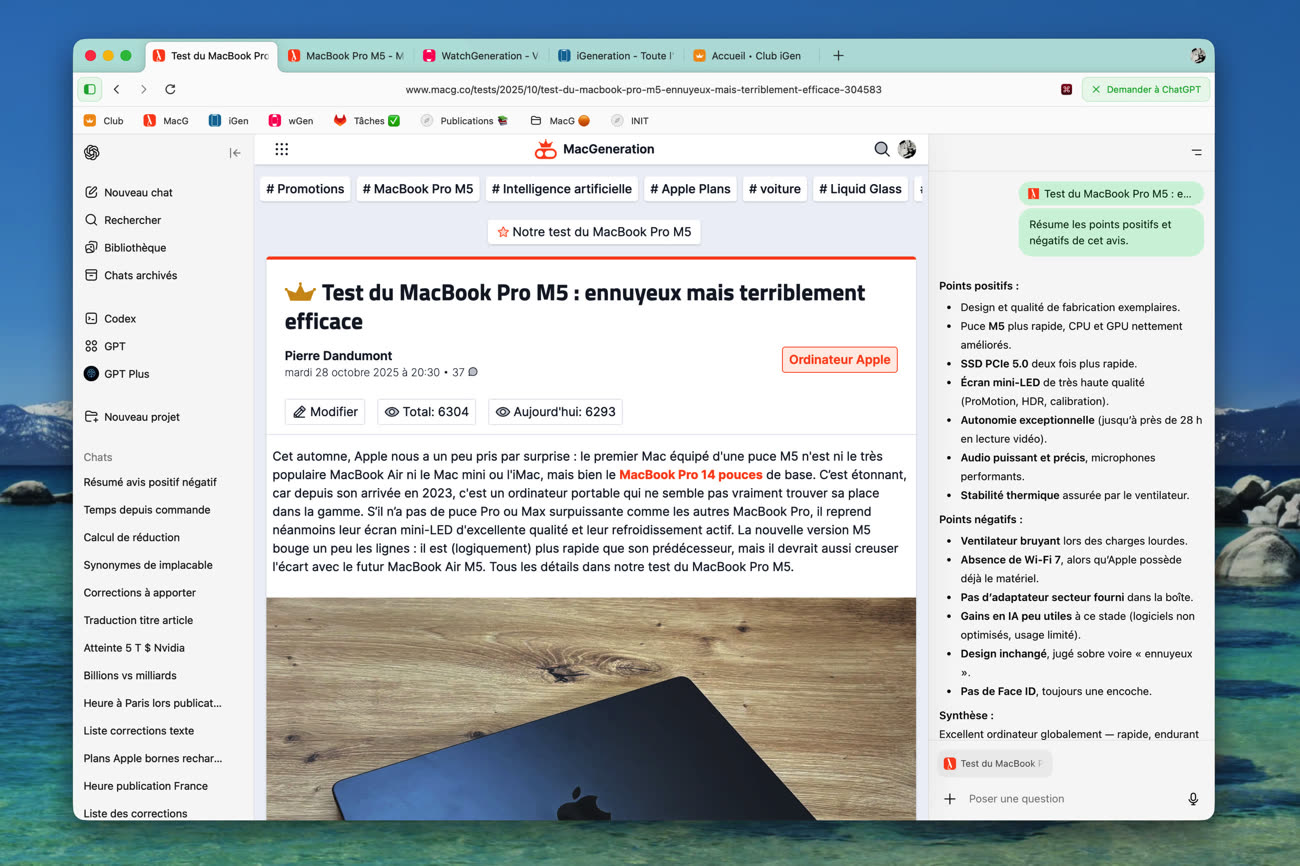
Task: Click the Poser une question field
Action: (1070, 799)
